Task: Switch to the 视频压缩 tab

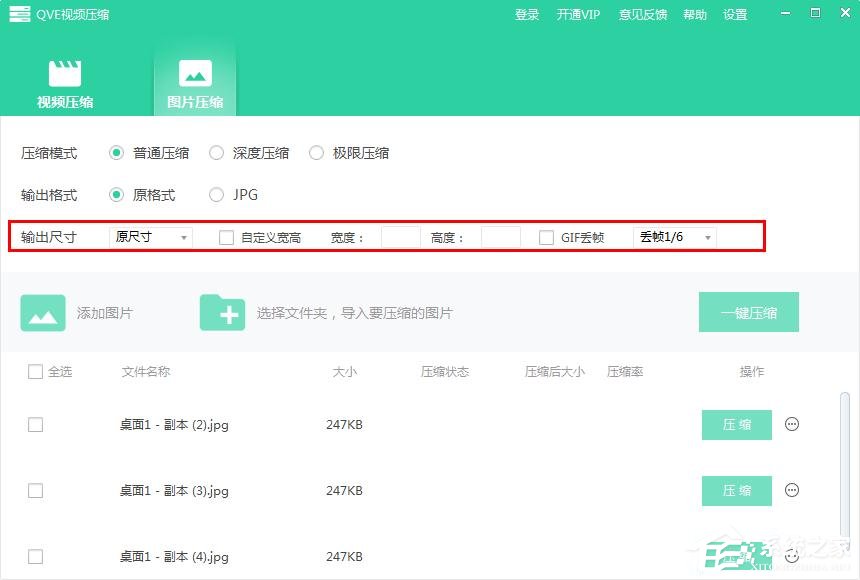Action: pyautogui.click(x=66, y=83)
